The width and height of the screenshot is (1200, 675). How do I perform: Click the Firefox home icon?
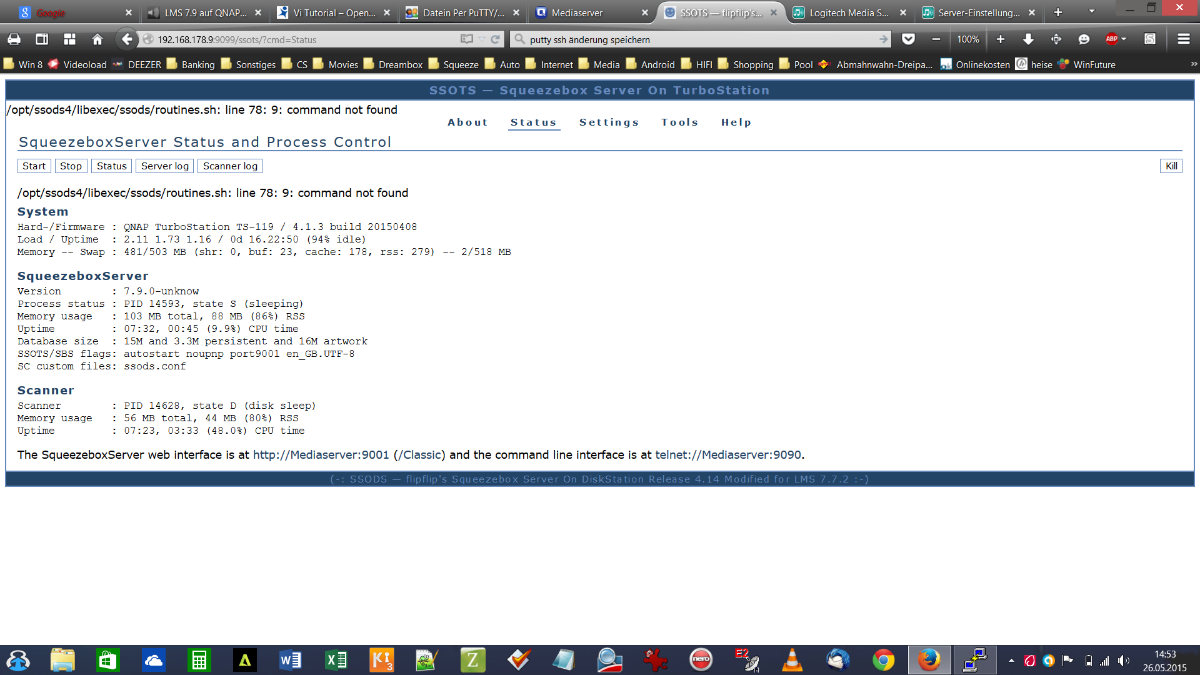pyautogui.click(x=97, y=39)
